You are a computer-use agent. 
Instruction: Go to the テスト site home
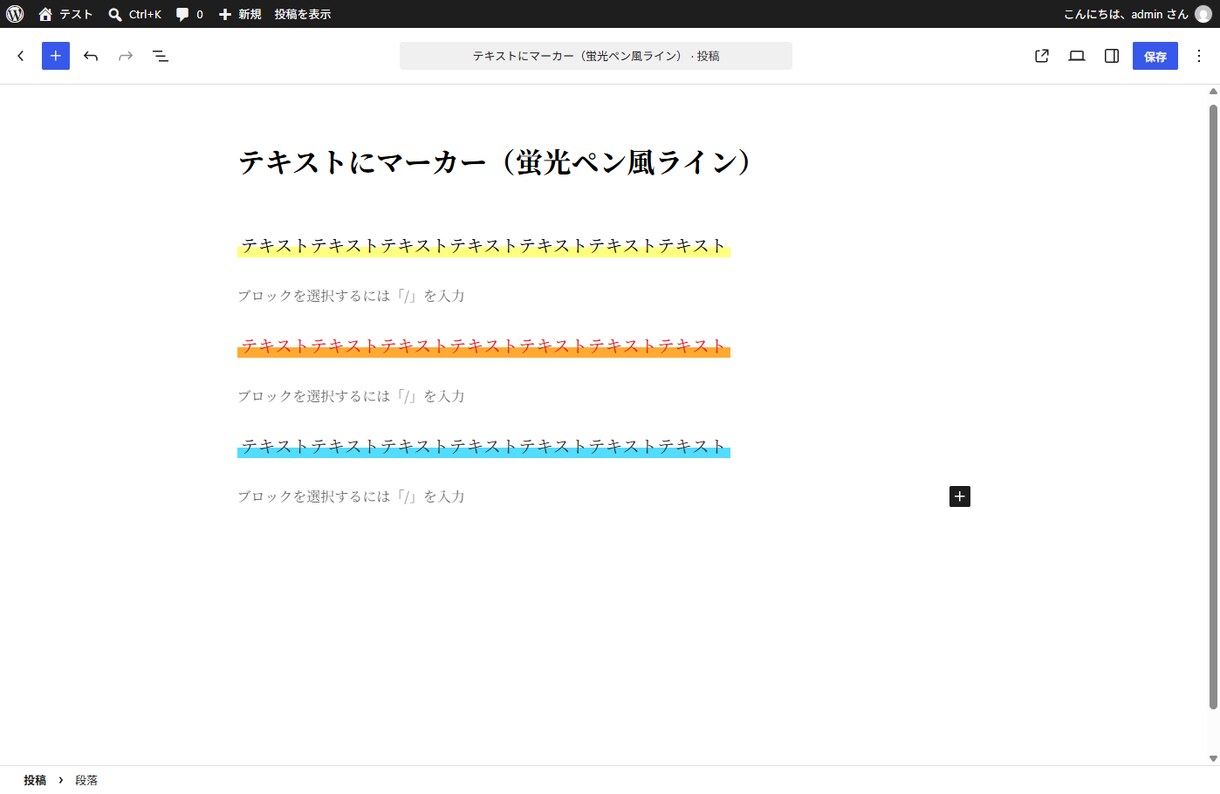pyautogui.click(x=65, y=14)
